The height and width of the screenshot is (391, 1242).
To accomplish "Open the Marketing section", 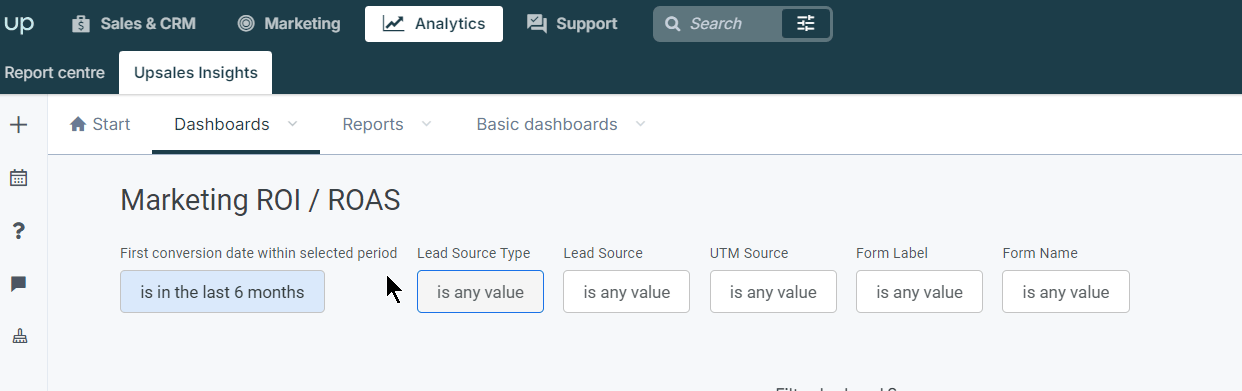I will [x=288, y=24].
